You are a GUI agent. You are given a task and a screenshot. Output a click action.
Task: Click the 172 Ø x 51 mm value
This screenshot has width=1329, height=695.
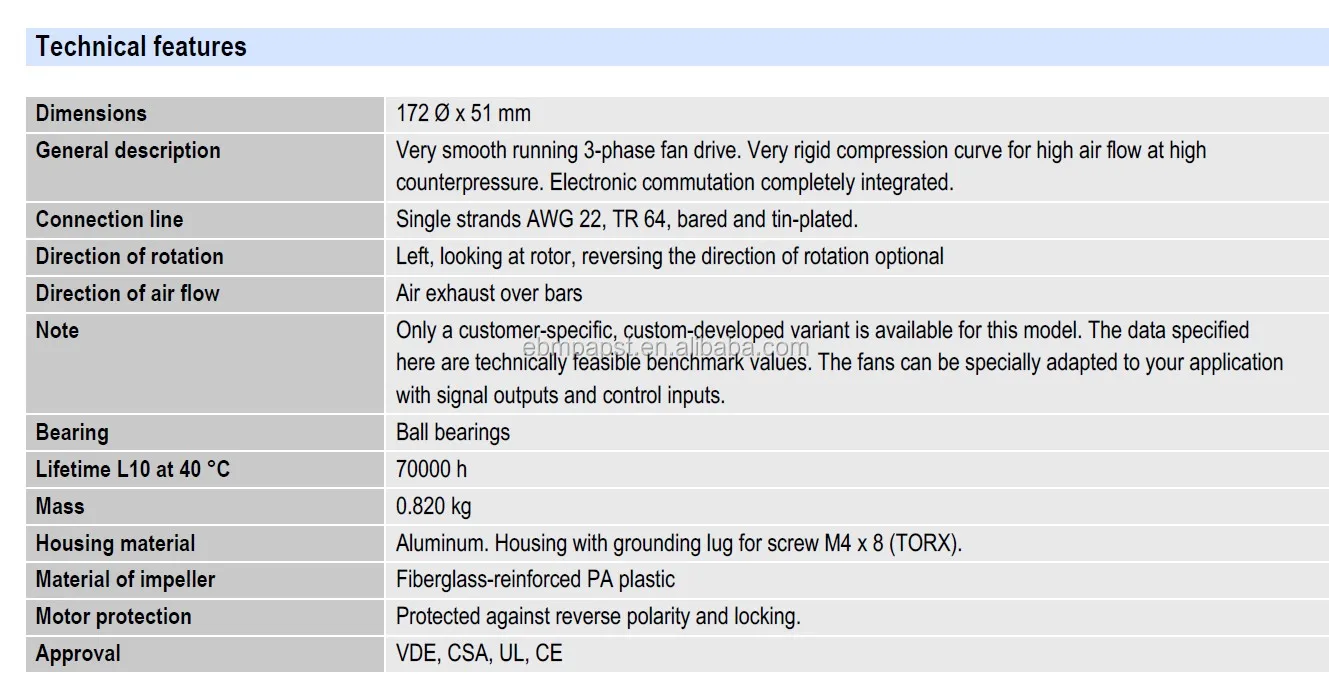tap(463, 113)
